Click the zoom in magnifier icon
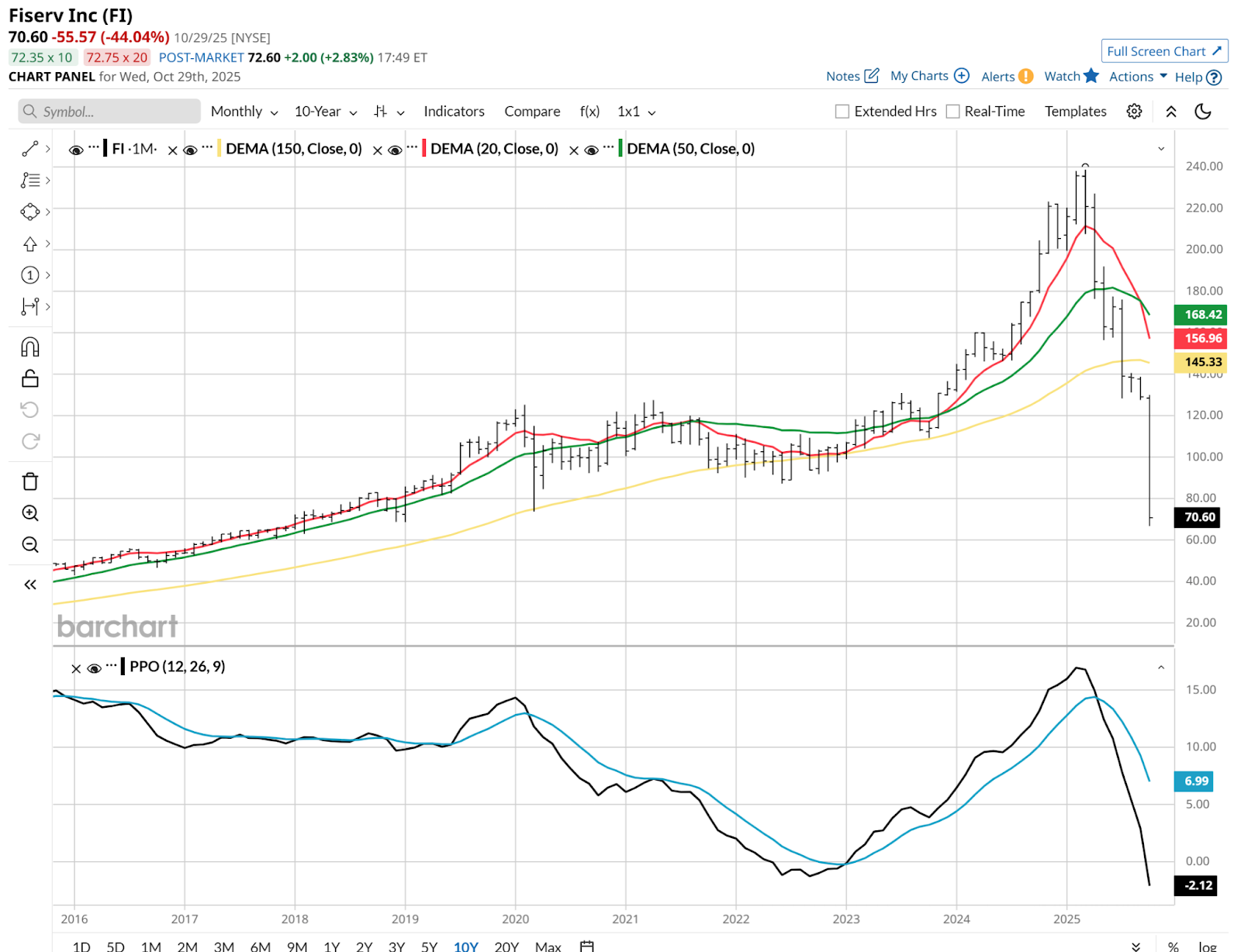The height and width of the screenshot is (952, 1241). click(30, 513)
